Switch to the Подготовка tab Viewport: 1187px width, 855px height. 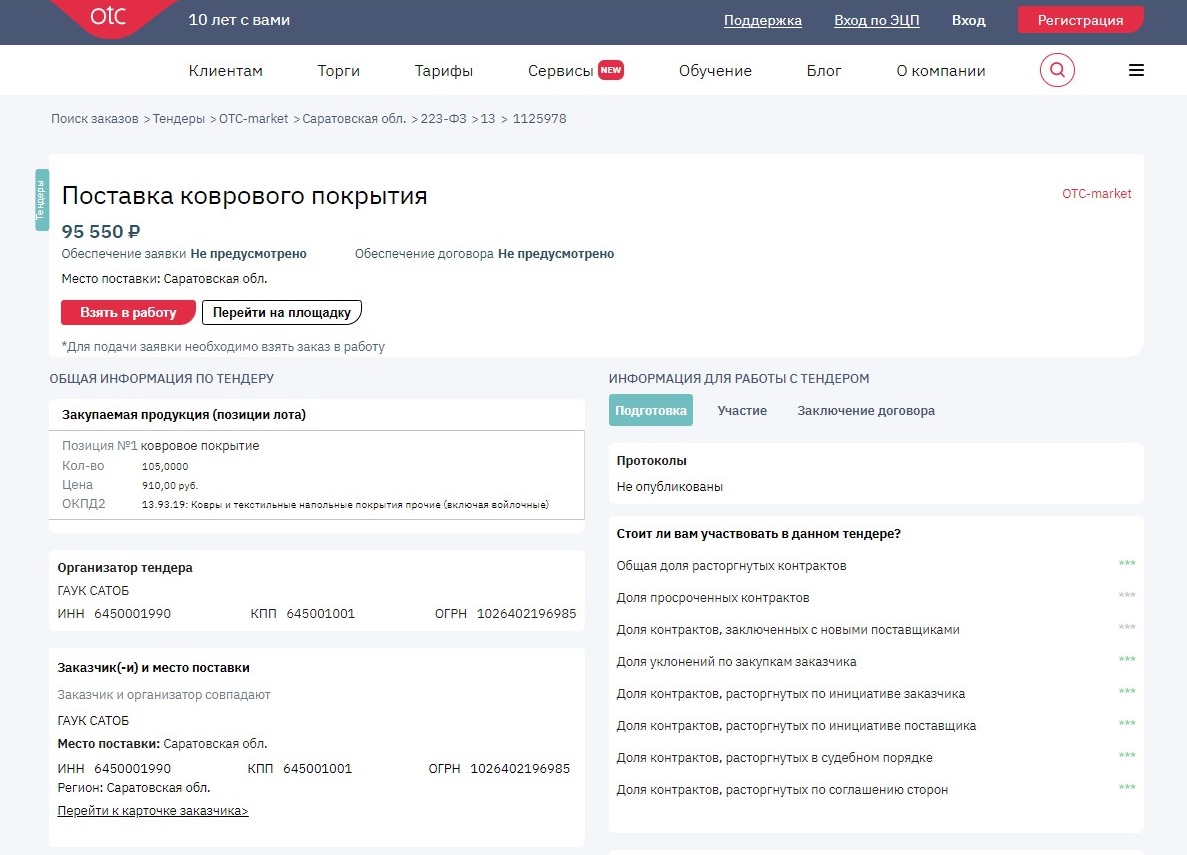650,410
